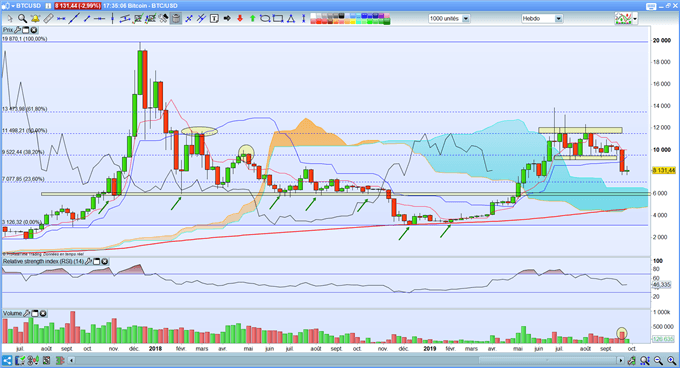680x368 pixels.
Task: Choose the rectangle drawing tool
Action: click(278, 18)
